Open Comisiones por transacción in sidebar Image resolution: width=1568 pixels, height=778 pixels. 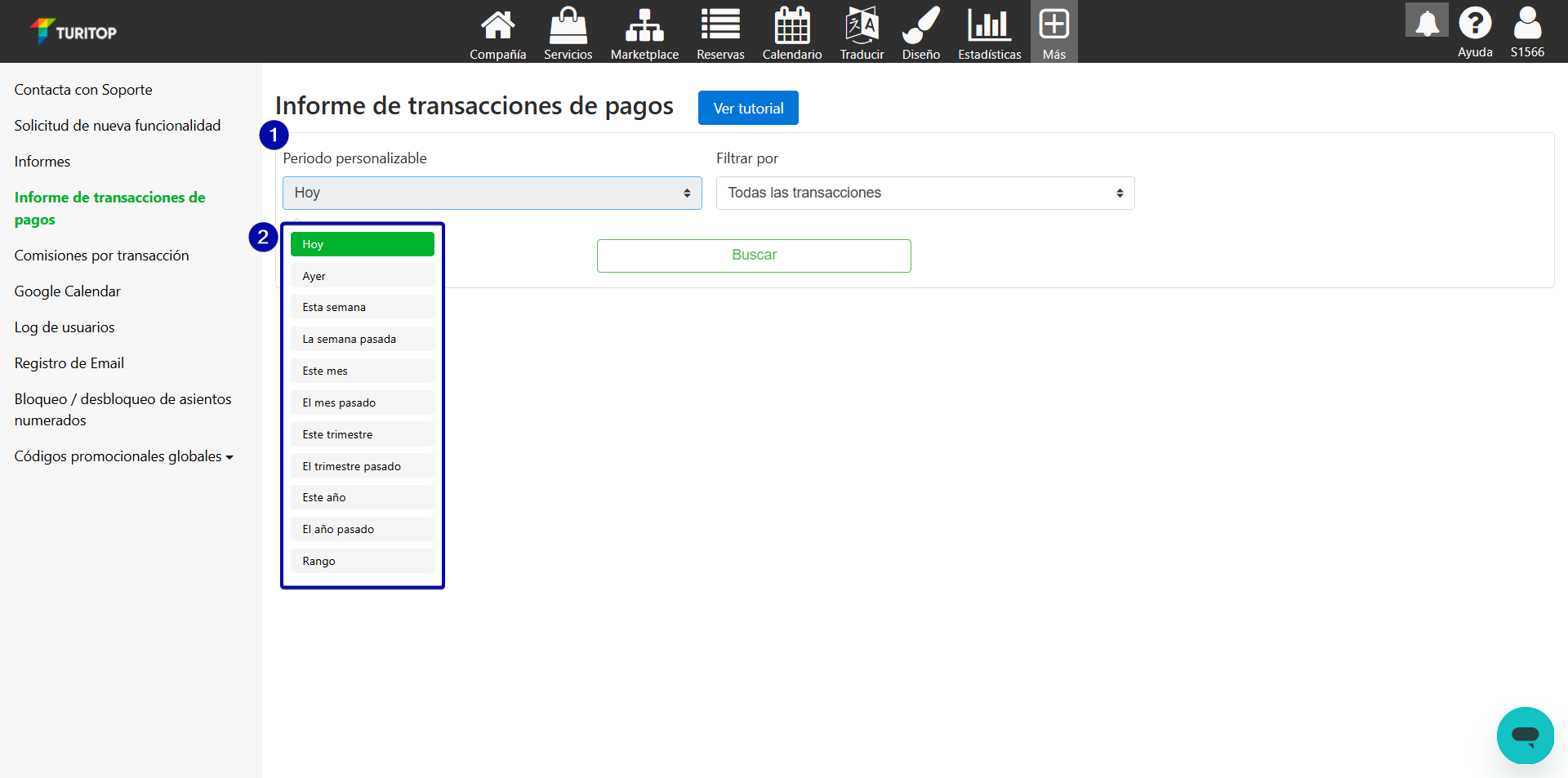[x=101, y=256]
